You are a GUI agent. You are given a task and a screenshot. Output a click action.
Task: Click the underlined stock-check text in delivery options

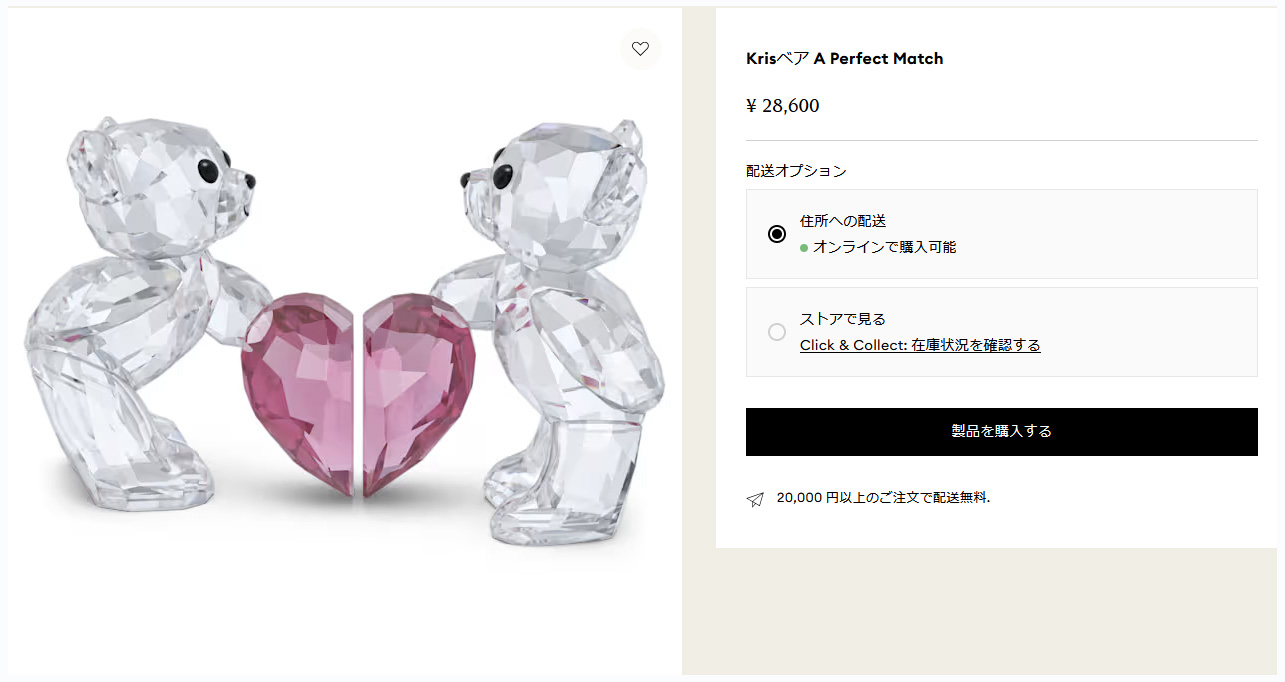click(919, 344)
